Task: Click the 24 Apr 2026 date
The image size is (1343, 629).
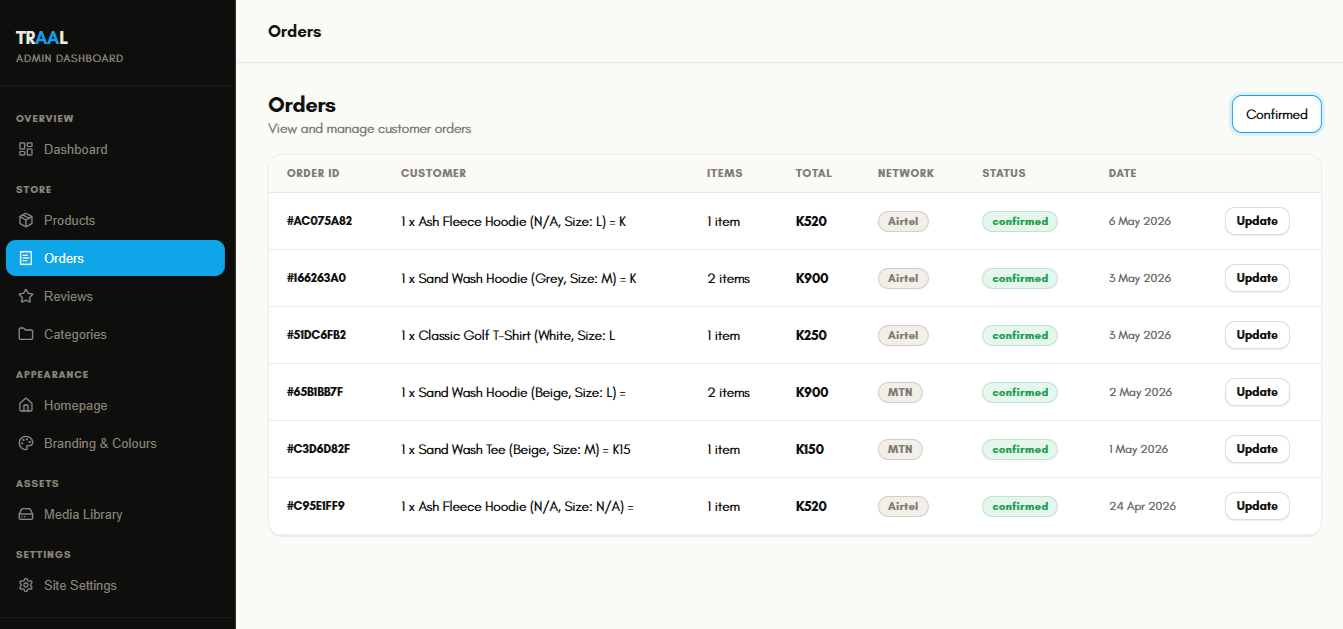Action: 1143,506
